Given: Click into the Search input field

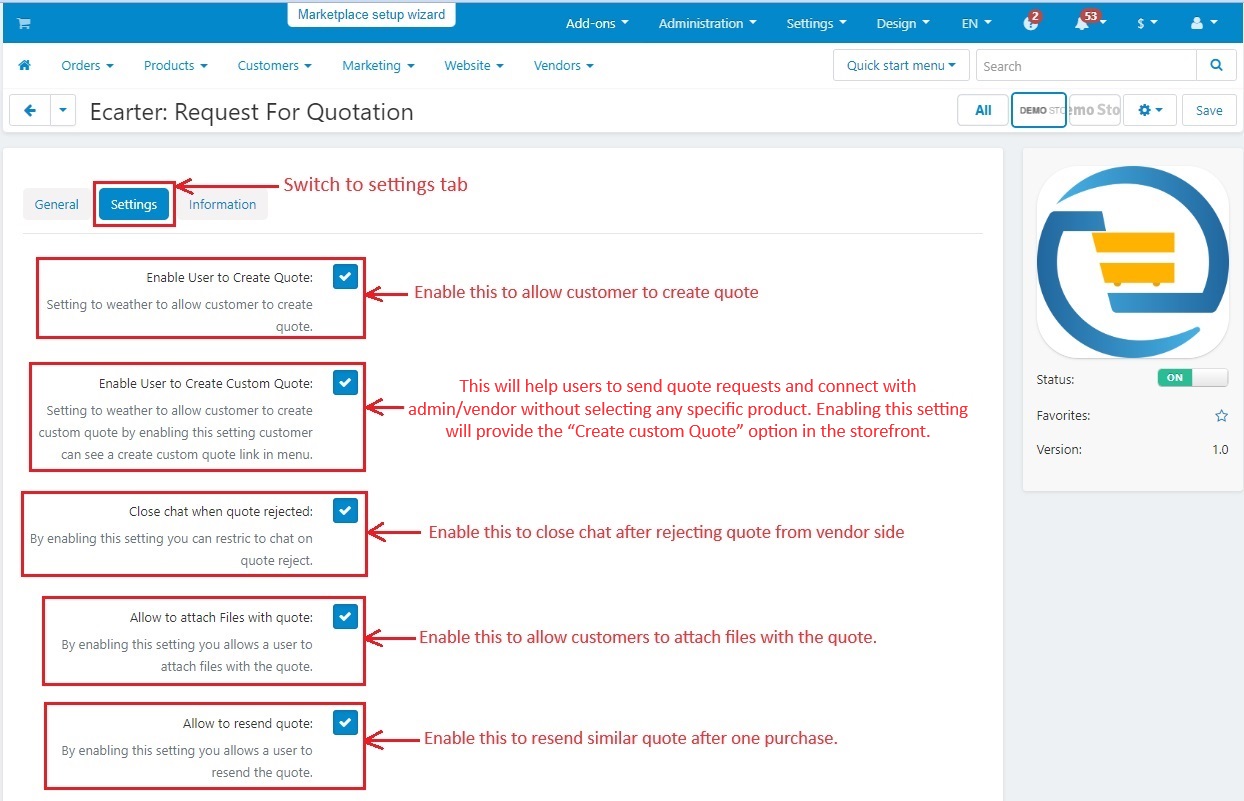Looking at the screenshot, I should tap(1086, 65).
